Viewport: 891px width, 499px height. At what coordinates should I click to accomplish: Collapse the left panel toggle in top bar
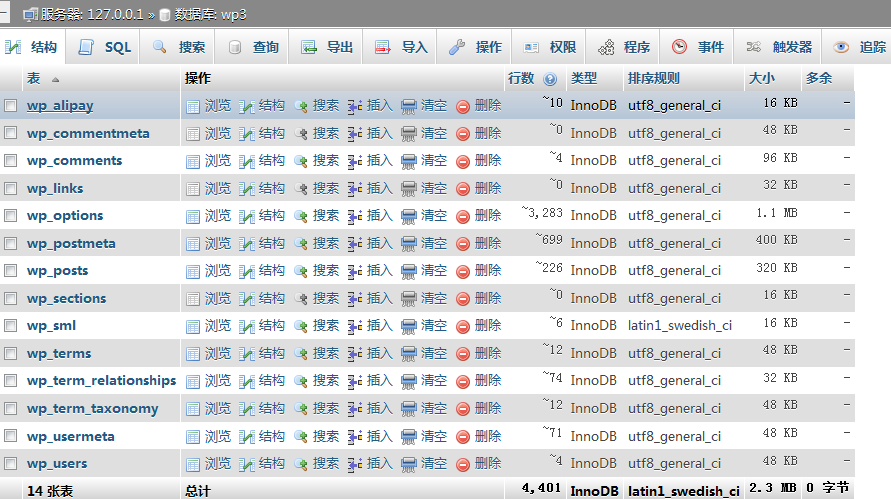pyautogui.click(x=5, y=14)
